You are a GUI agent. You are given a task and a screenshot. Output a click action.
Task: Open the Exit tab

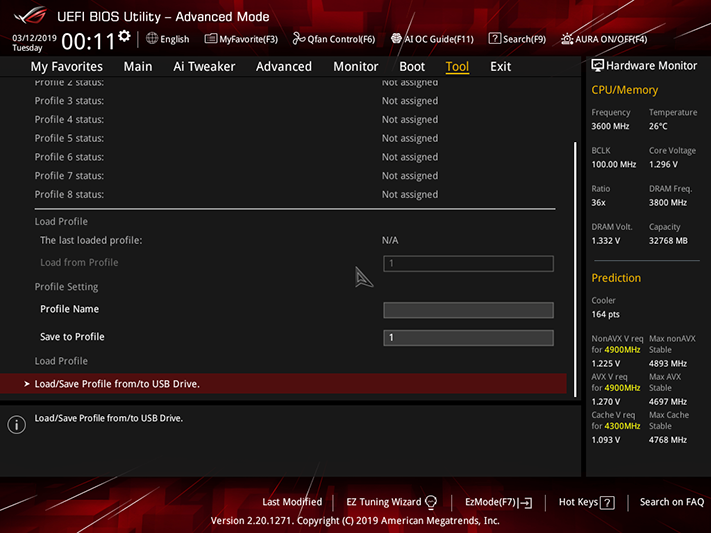click(x=501, y=67)
